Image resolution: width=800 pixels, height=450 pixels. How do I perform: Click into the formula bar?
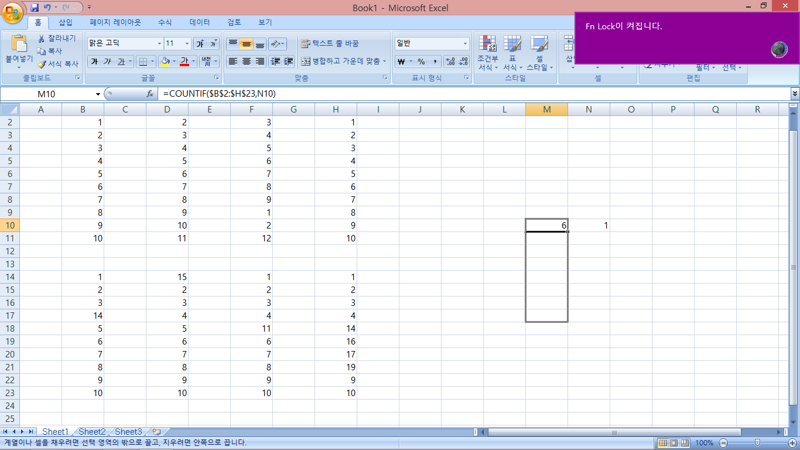(474, 94)
